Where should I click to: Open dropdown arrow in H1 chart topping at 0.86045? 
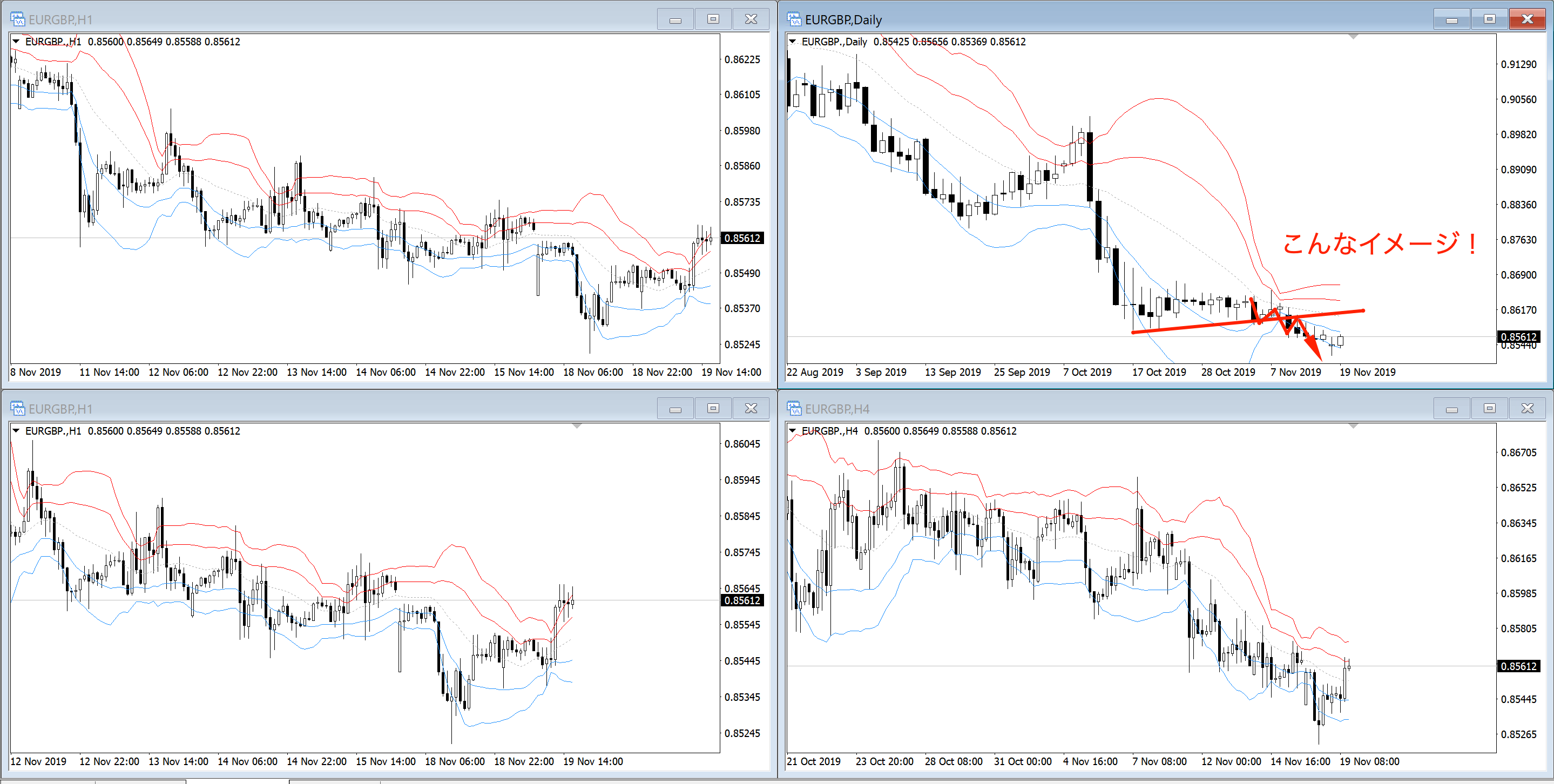pos(16,430)
